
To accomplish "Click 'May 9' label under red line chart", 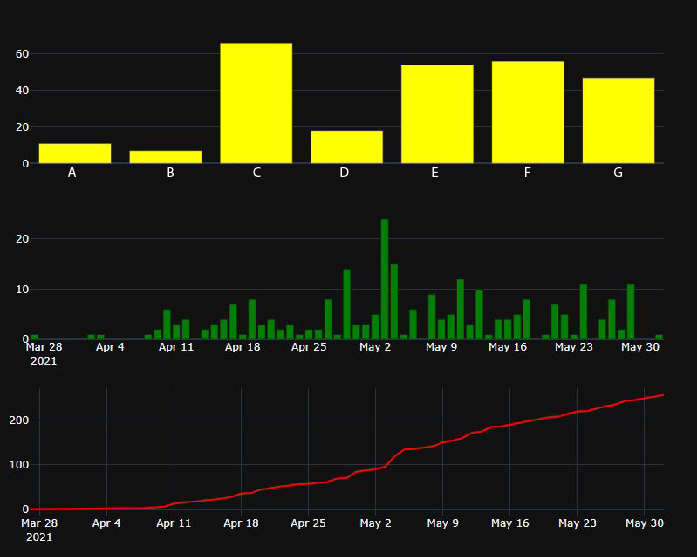I will (x=443, y=523).
